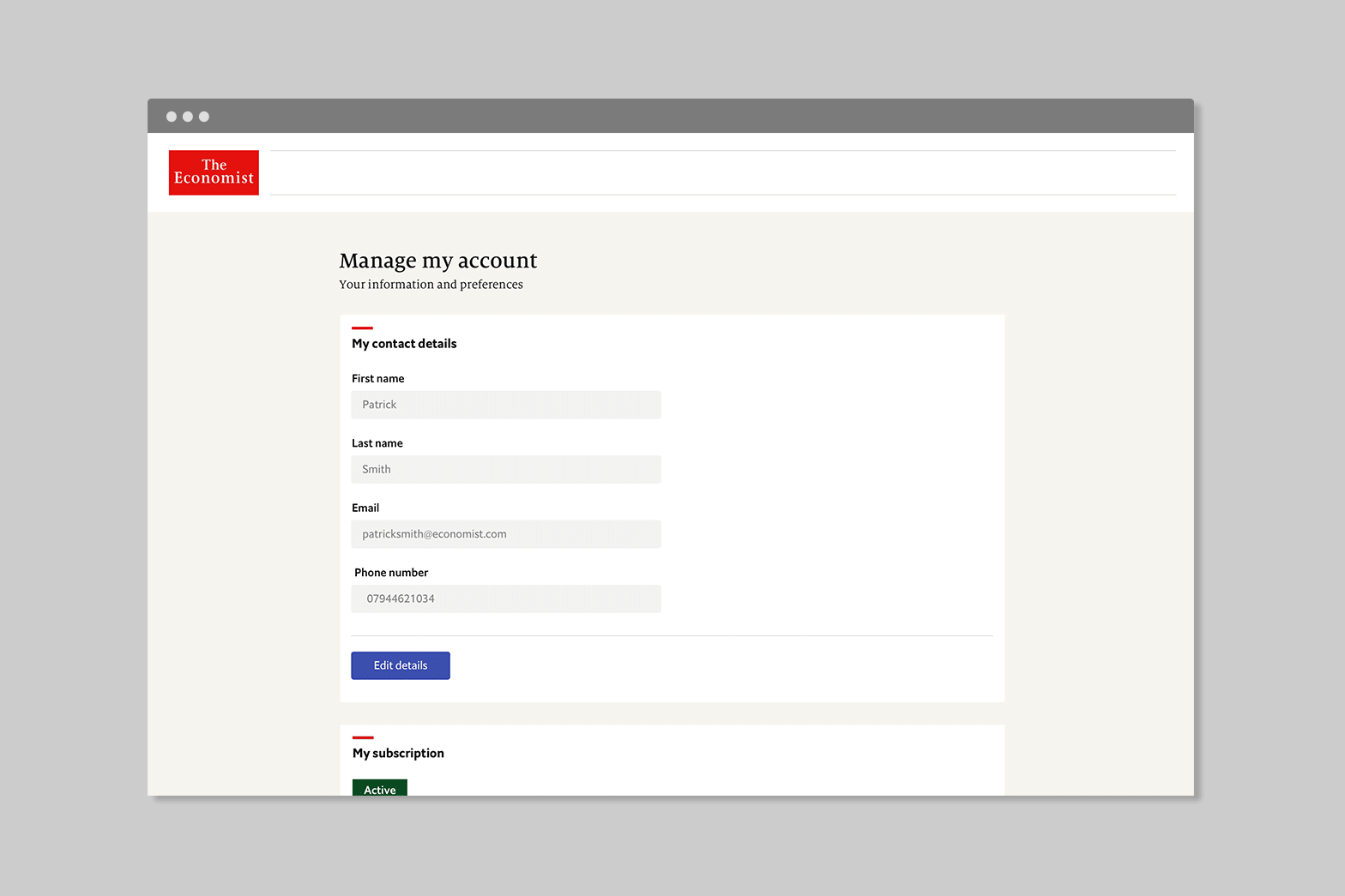Image resolution: width=1345 pixels, height=896 pixels.
Task: Click the red accent bar above My subscription
Action: (363, 737)
